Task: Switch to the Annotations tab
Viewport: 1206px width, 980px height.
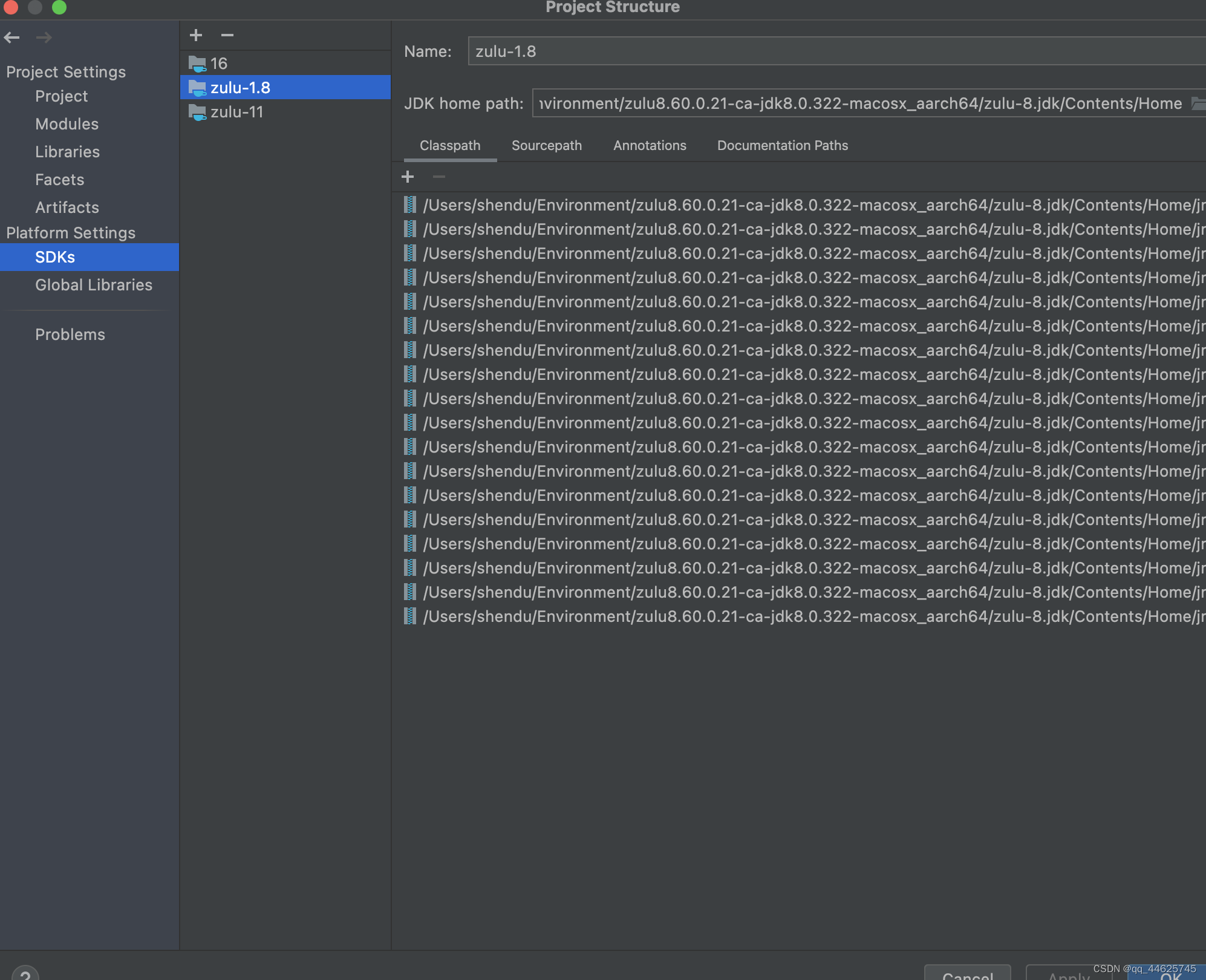Action: pos(650,145)
